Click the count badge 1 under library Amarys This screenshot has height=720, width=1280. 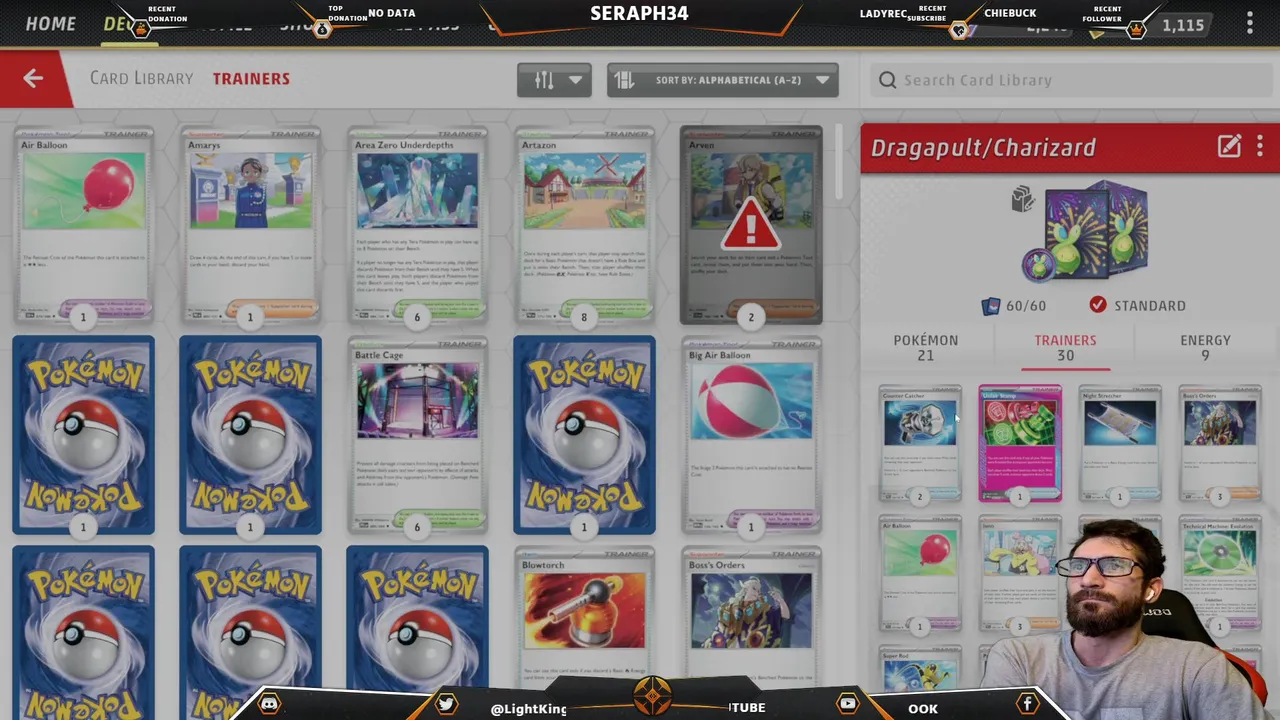[x=250, y=317]
